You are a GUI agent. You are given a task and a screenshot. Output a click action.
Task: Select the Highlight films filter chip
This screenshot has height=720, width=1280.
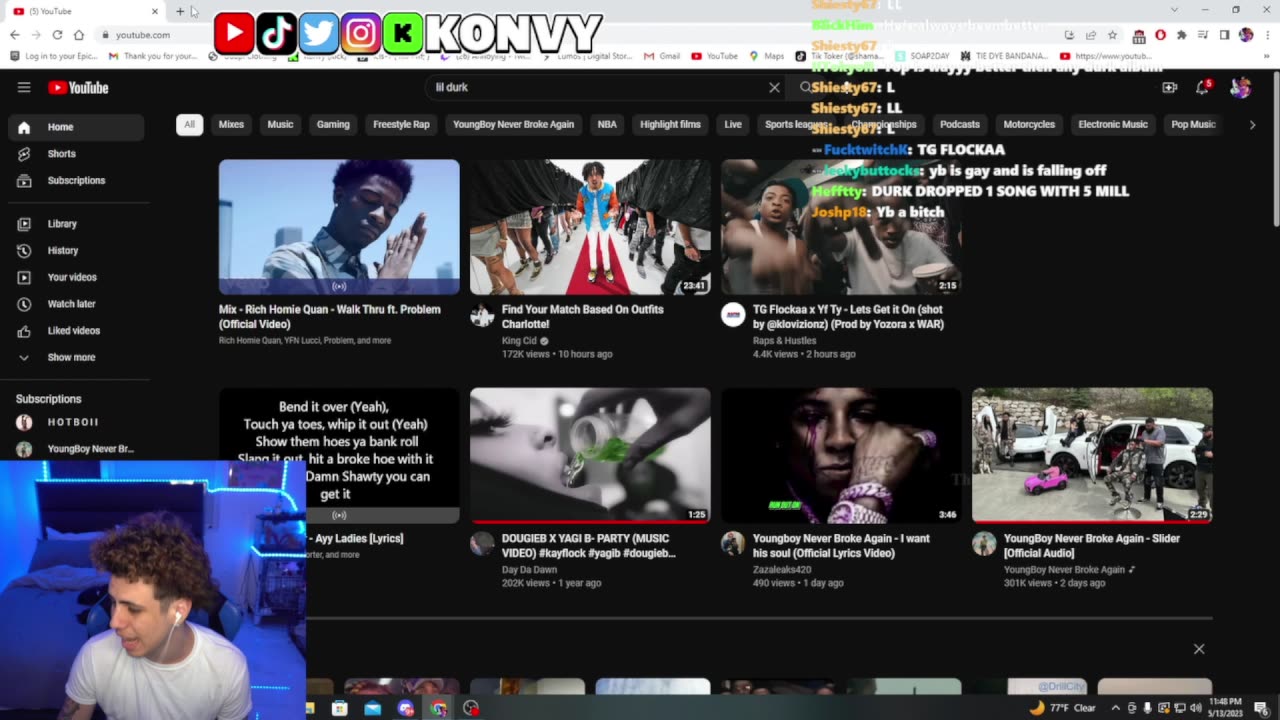tap(670, 124)
